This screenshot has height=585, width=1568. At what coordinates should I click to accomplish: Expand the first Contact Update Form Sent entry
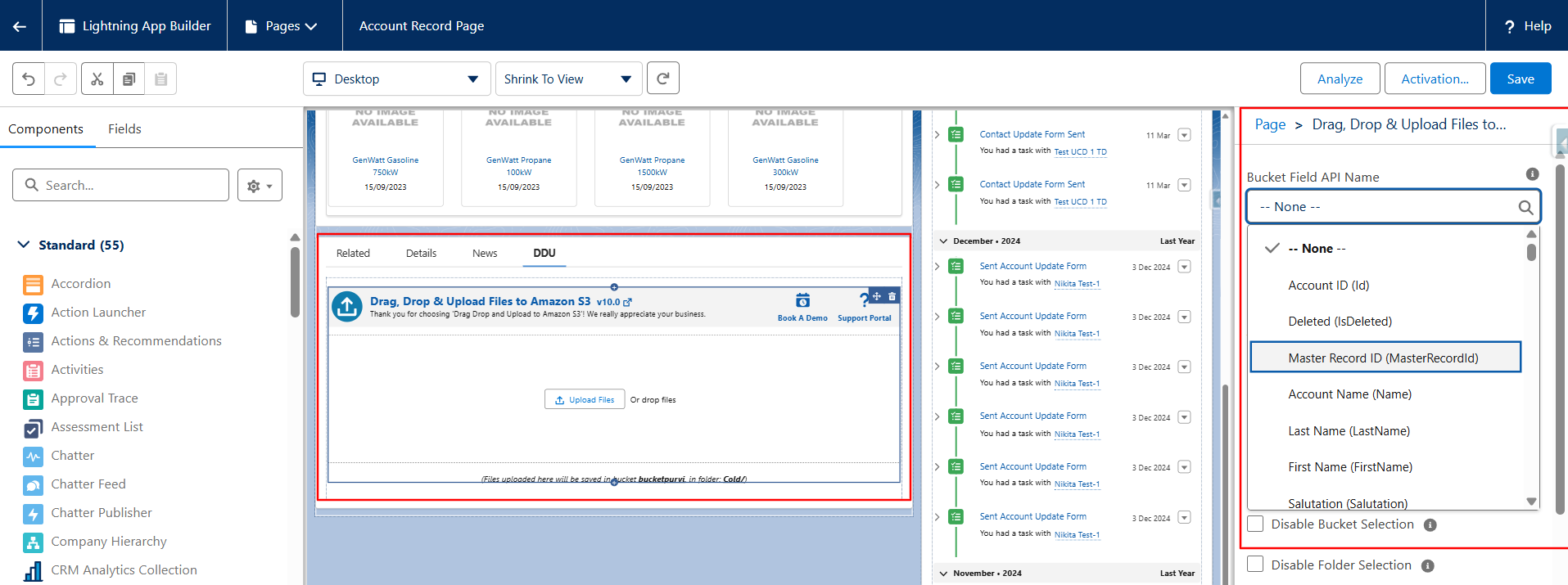pyautogui.click(x=937, y=134)
